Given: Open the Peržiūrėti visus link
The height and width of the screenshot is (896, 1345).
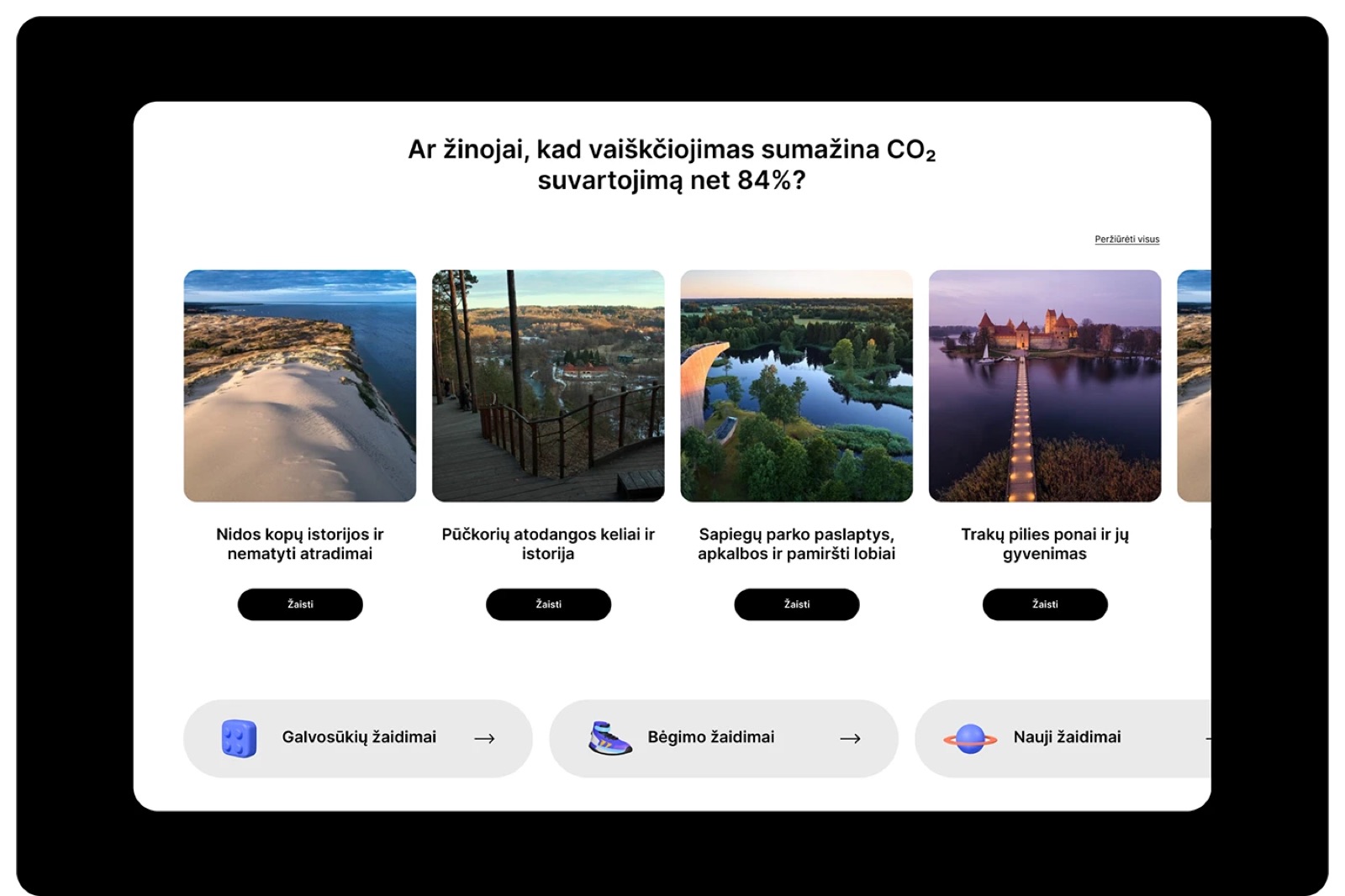Looking at the screenshot, I should 1126,240.
